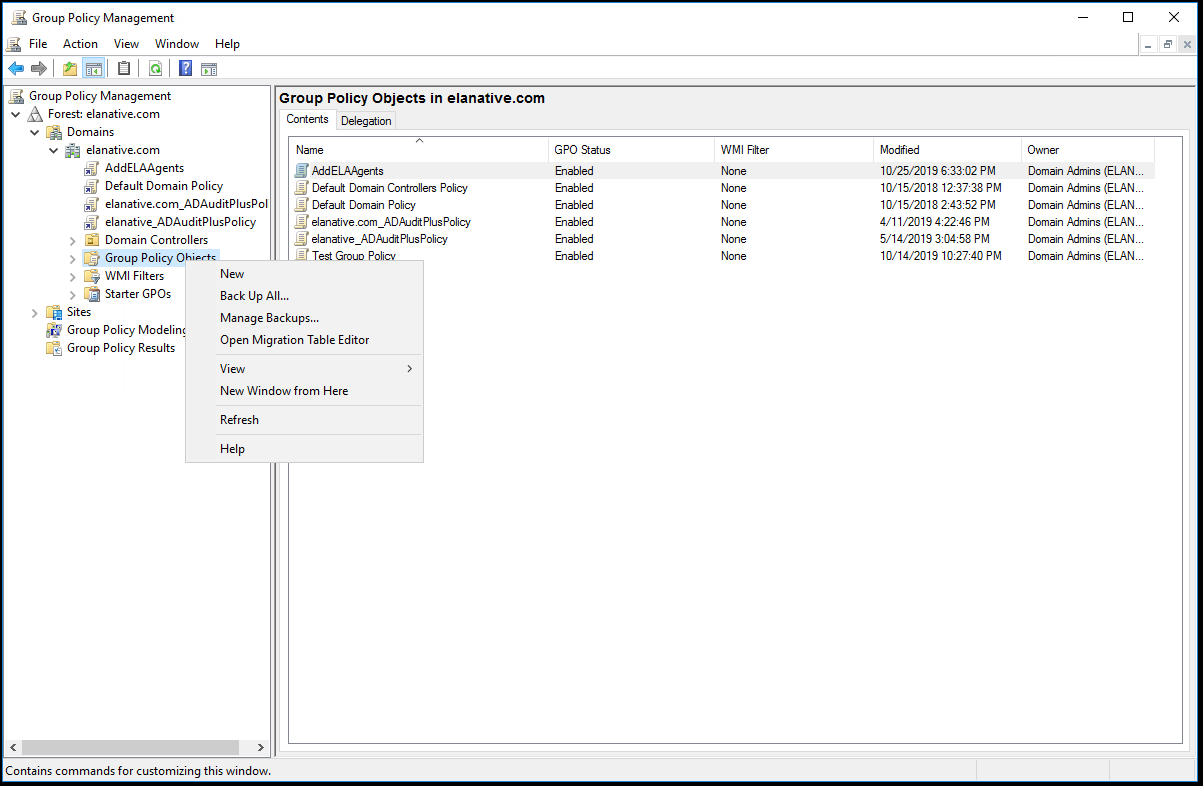Viewport: 1203px width, 786px height.
Task: Open the File menu
Action: 38,44
